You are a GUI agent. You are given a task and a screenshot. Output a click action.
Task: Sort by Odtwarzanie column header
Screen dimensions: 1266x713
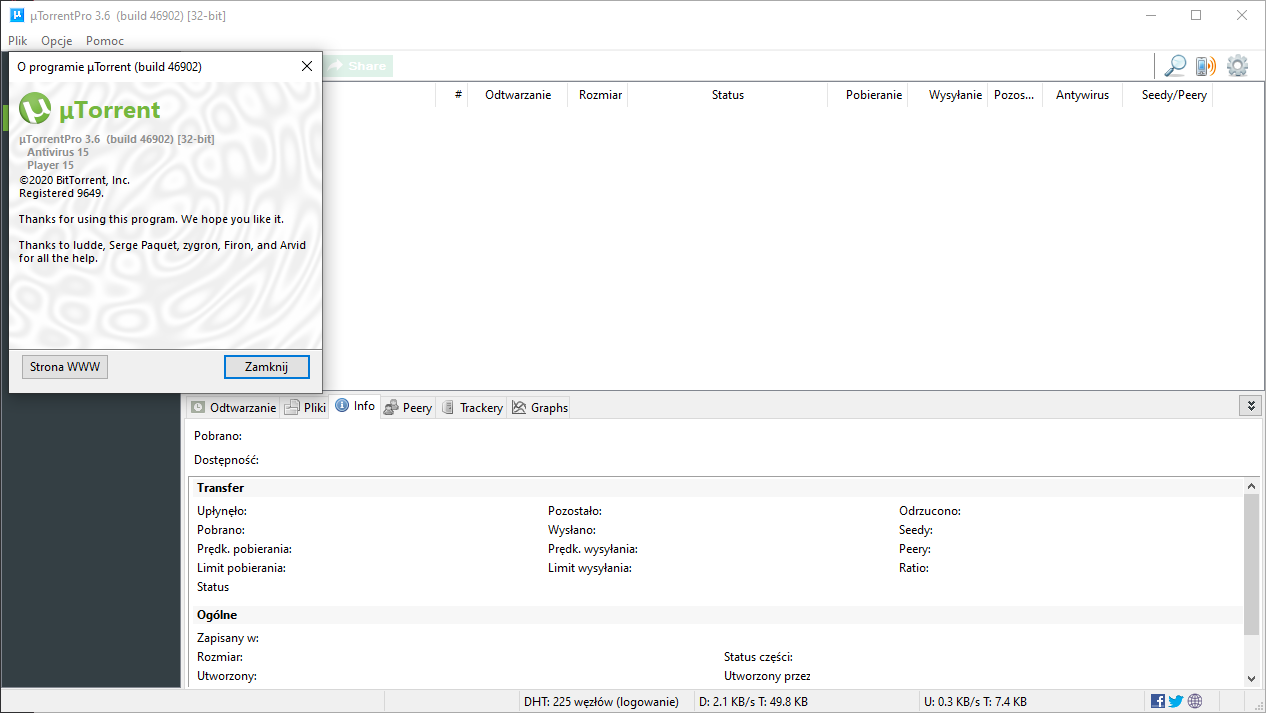518,95
